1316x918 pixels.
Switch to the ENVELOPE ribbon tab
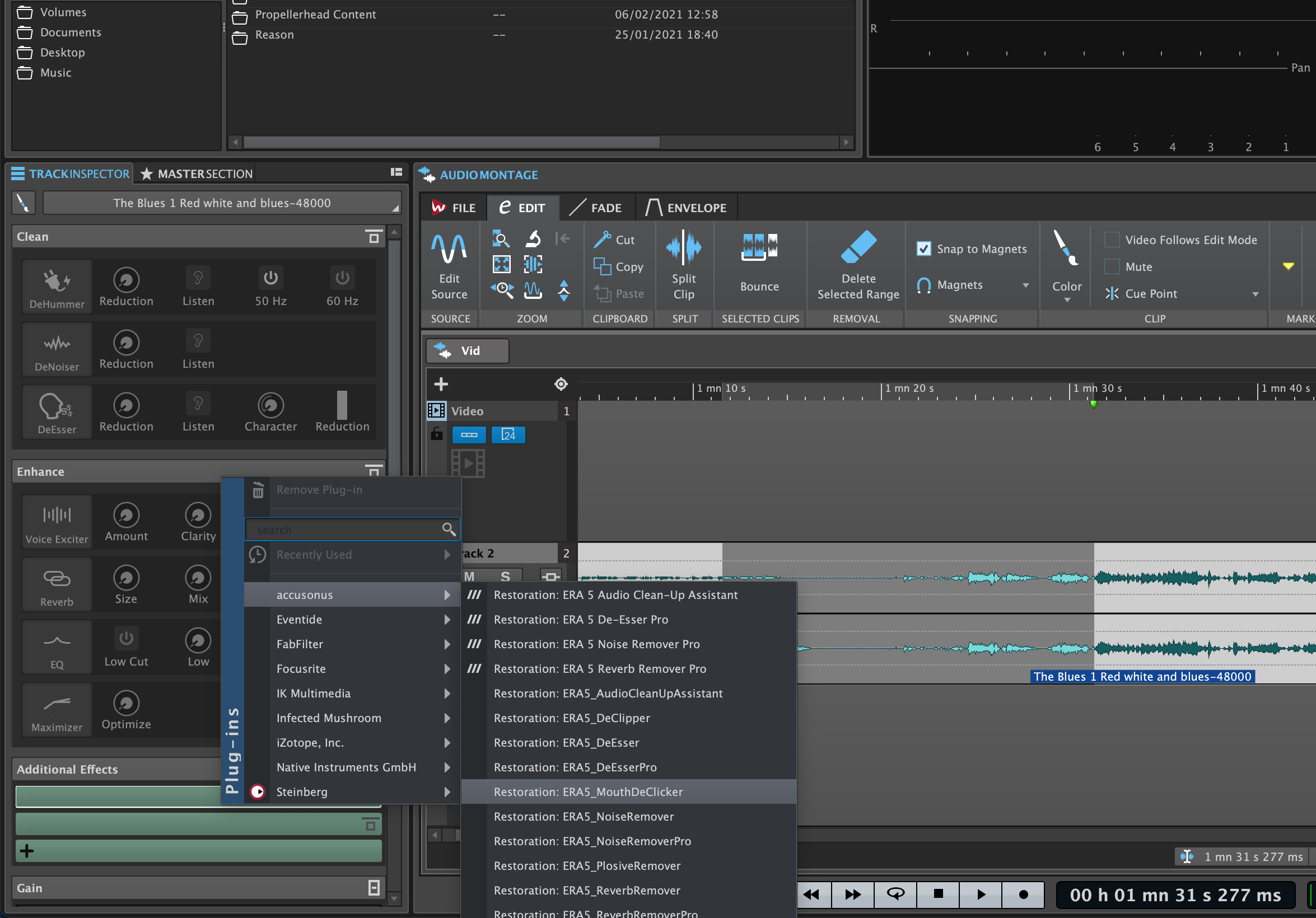click(x=686, y=208)
